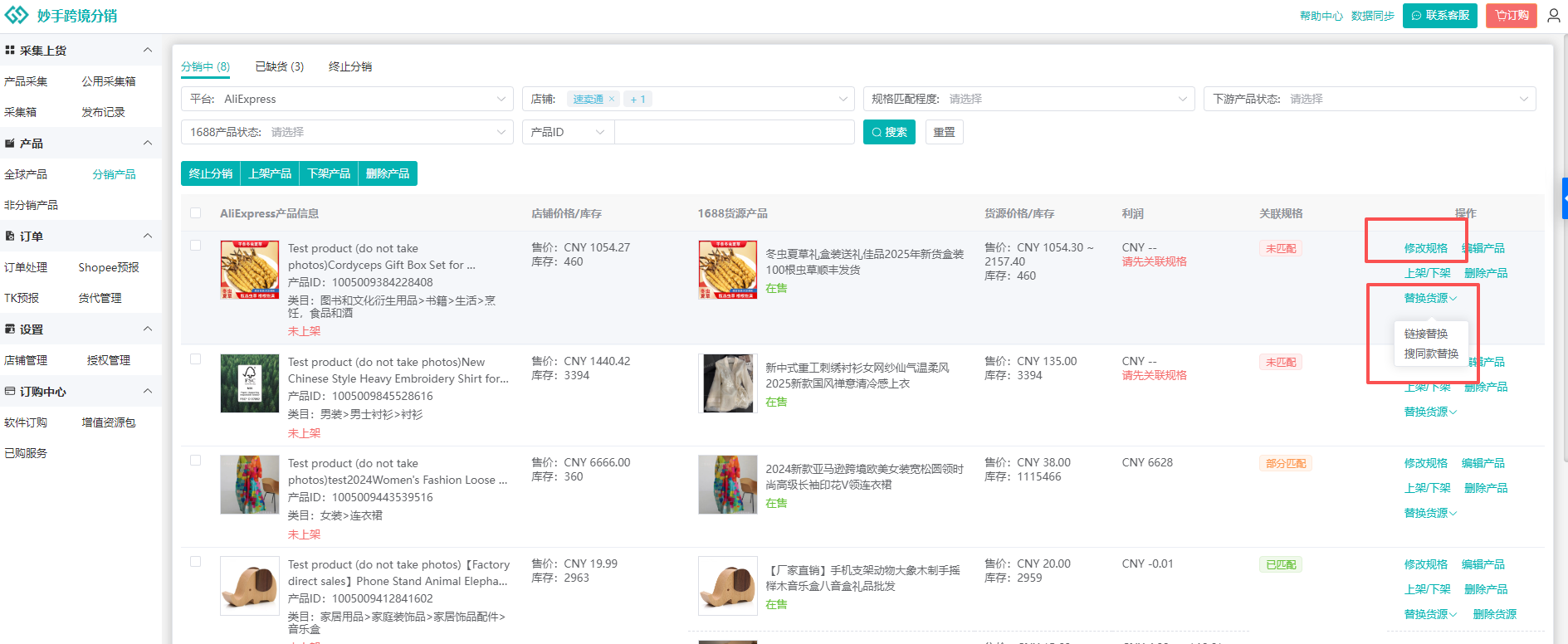Click the 妙手跨境分销 logo icon
This screenshot has height=644, width=1568.
click(x=17, y=16)
